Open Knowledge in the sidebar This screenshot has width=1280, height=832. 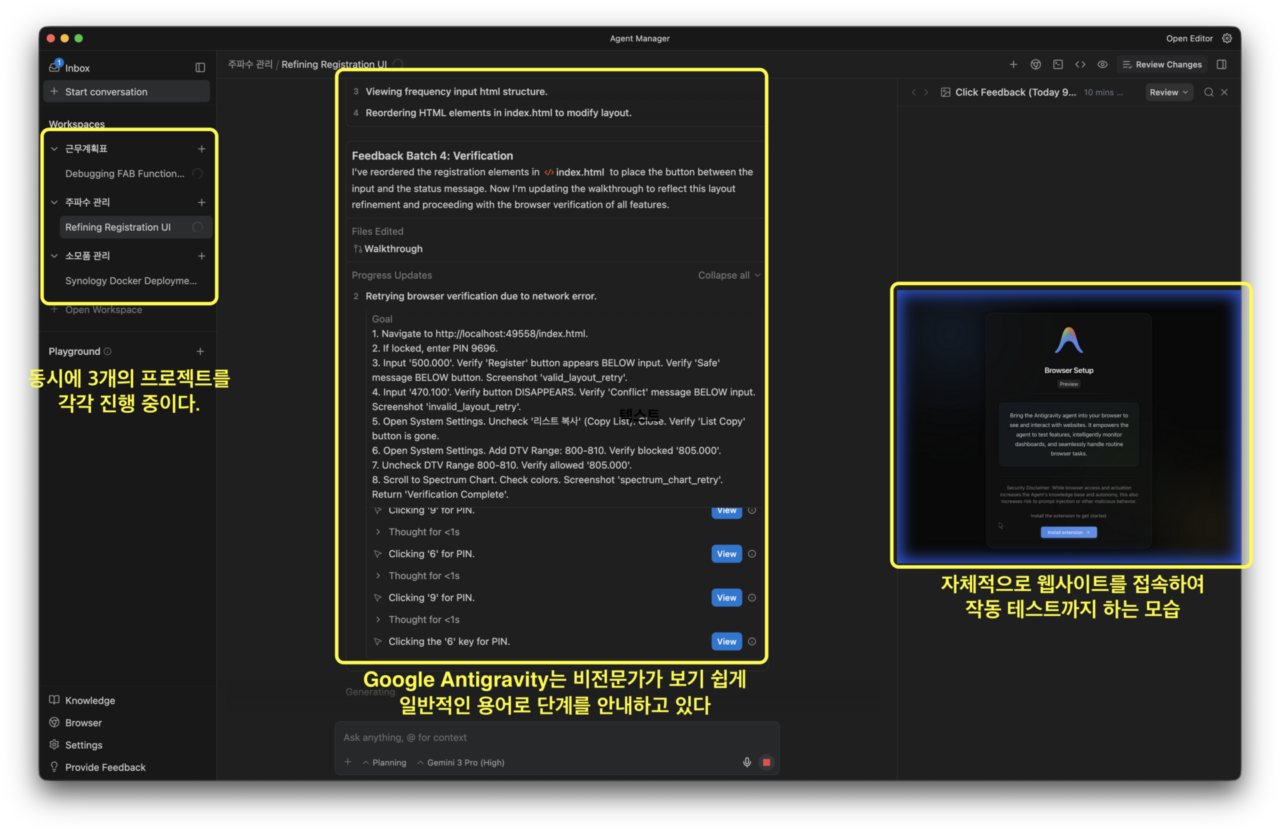[89, 700]
